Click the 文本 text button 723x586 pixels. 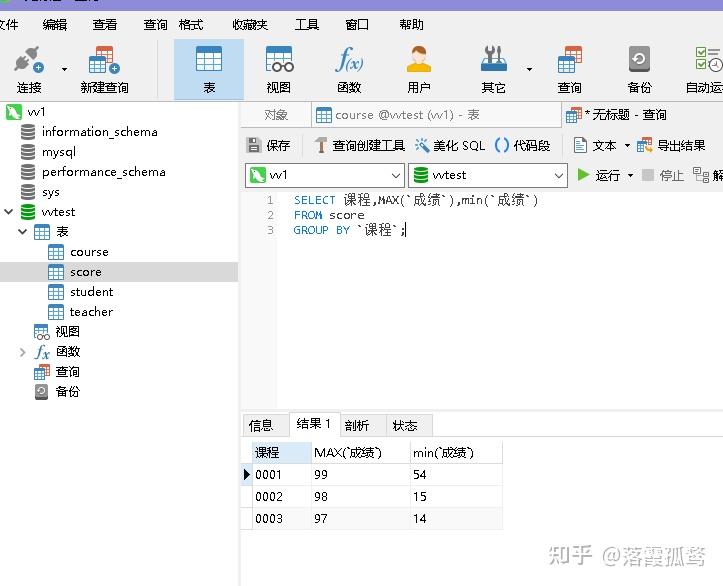click(595, 146)
